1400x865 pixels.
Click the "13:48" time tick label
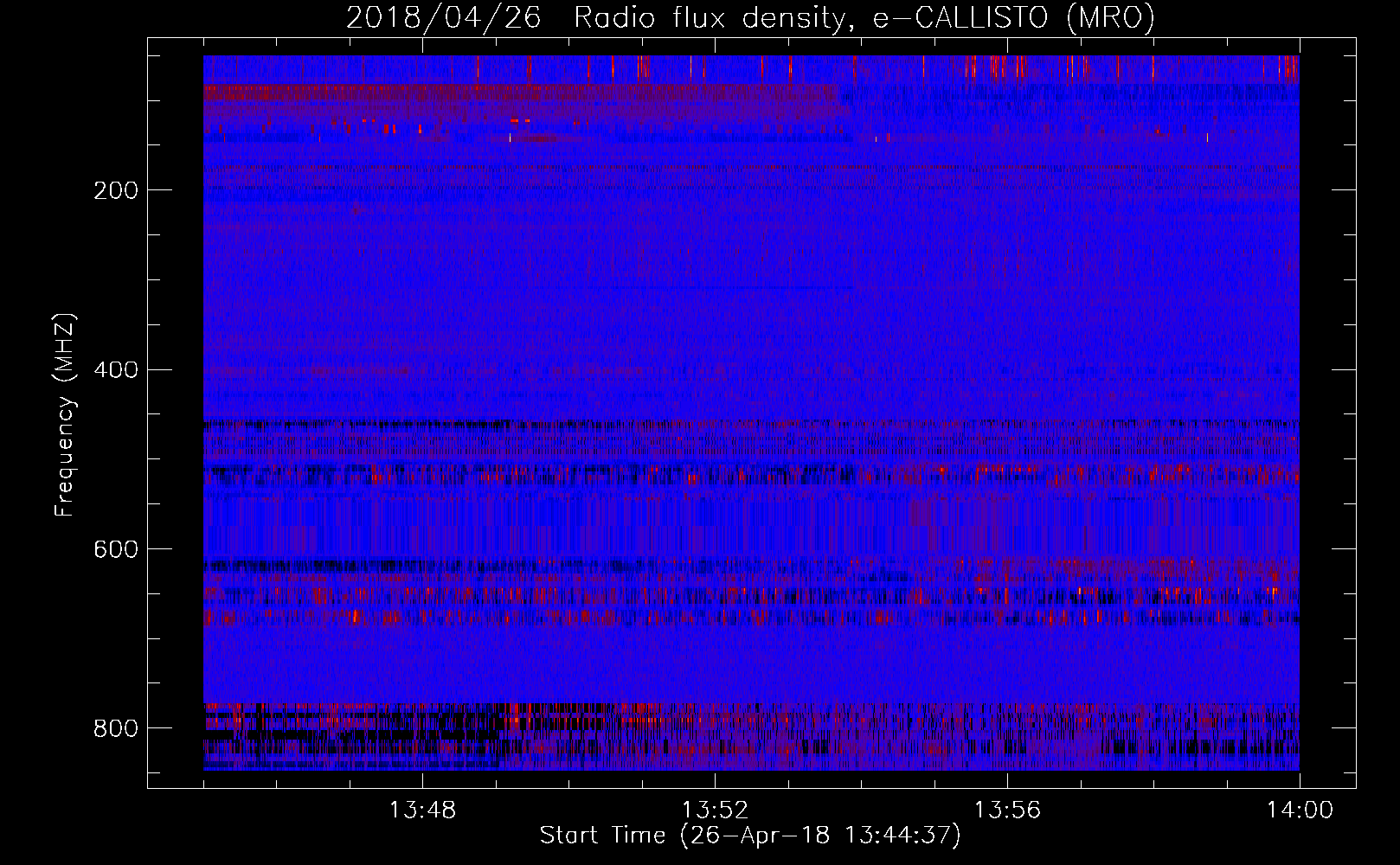423,811
